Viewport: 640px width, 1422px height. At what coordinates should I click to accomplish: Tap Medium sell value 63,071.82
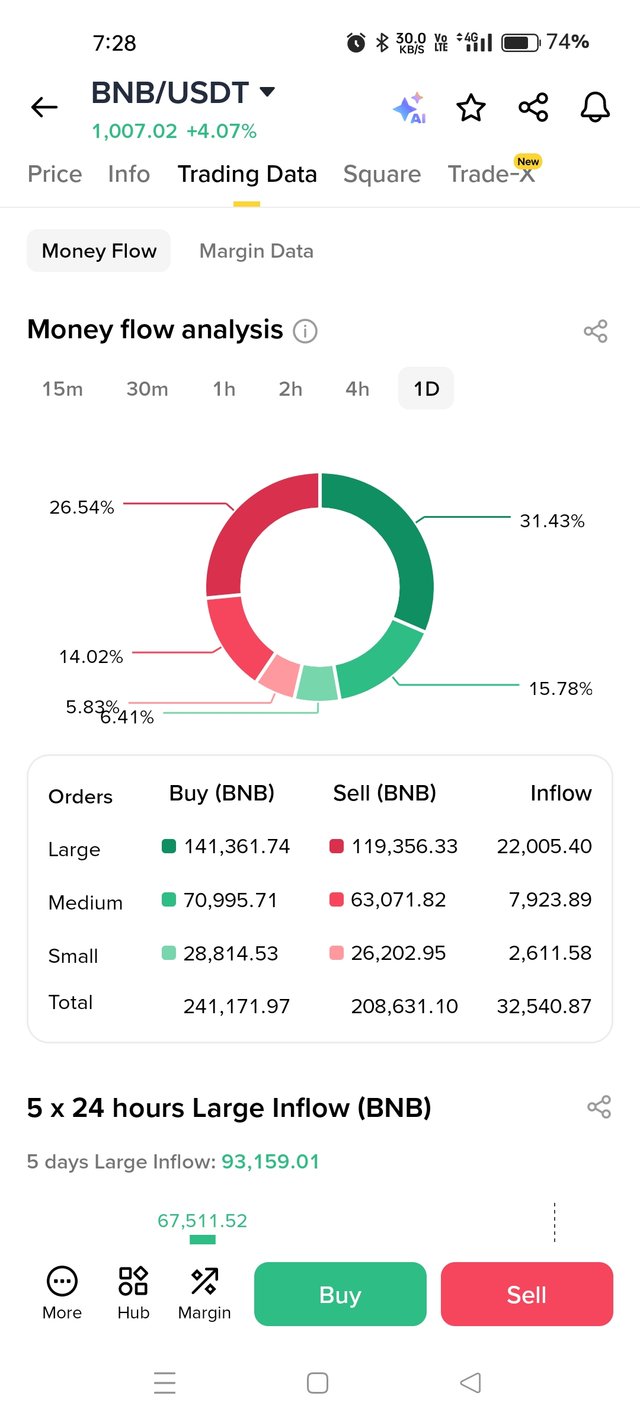(398, 900)
